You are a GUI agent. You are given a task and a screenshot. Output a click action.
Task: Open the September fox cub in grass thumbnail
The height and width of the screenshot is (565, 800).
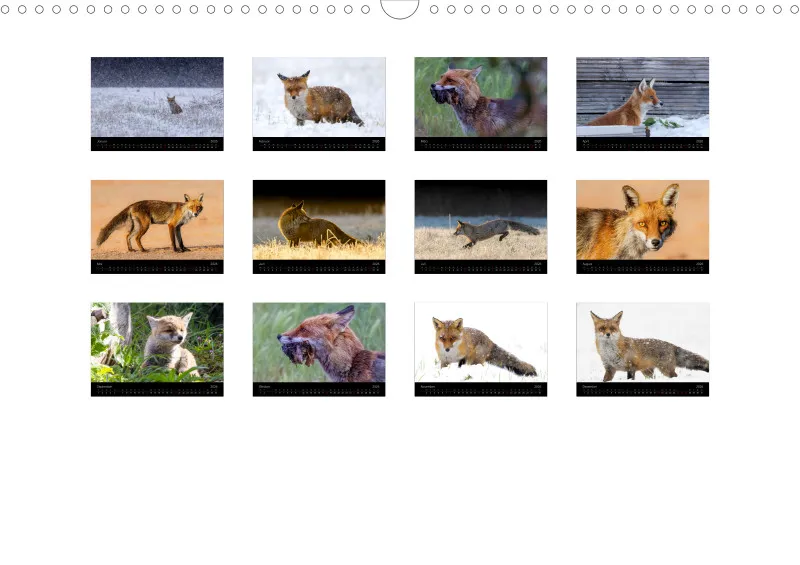pos(157,350)
